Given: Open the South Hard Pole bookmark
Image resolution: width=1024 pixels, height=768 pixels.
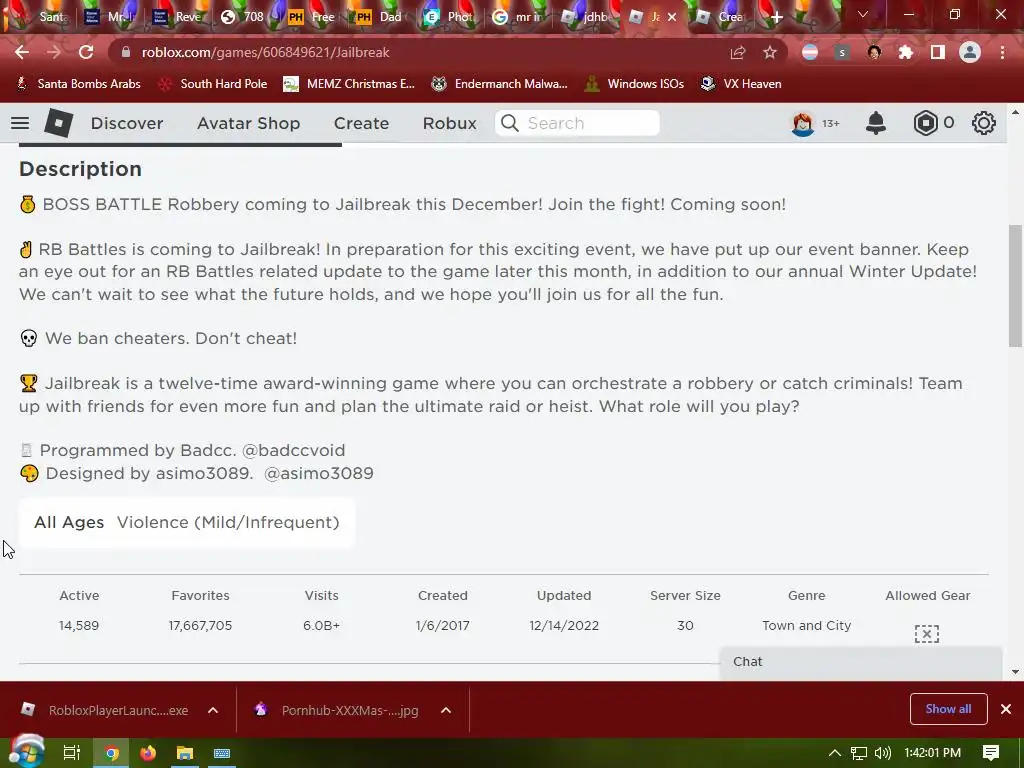Looking at the screenshot, I should click(213, 84).
